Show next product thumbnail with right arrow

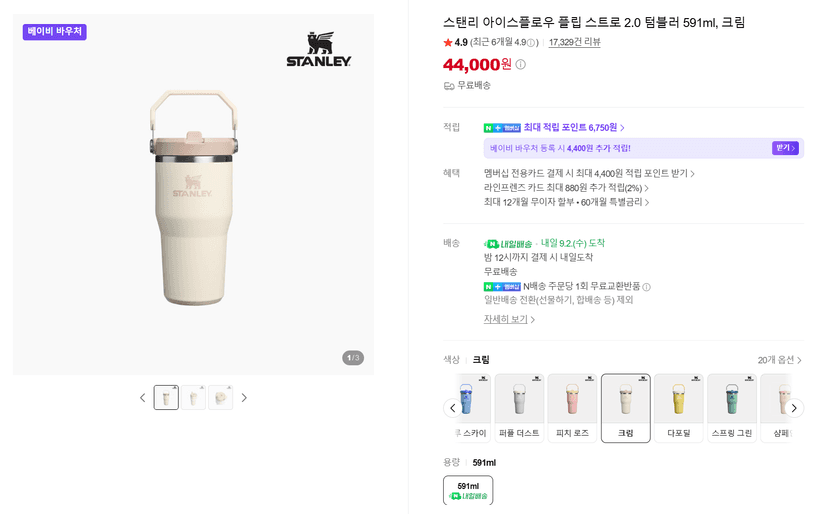(244, 398)
